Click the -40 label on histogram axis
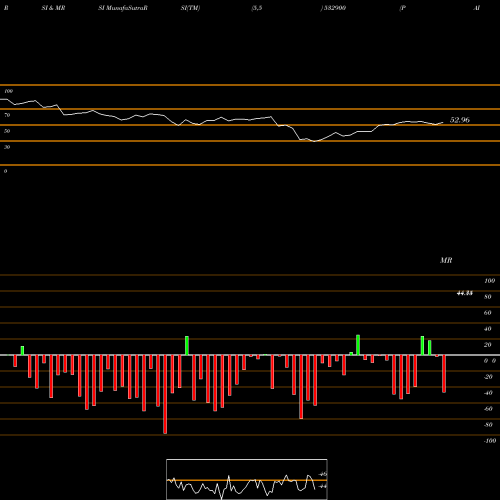500x500 pixels. click(488, 393)
